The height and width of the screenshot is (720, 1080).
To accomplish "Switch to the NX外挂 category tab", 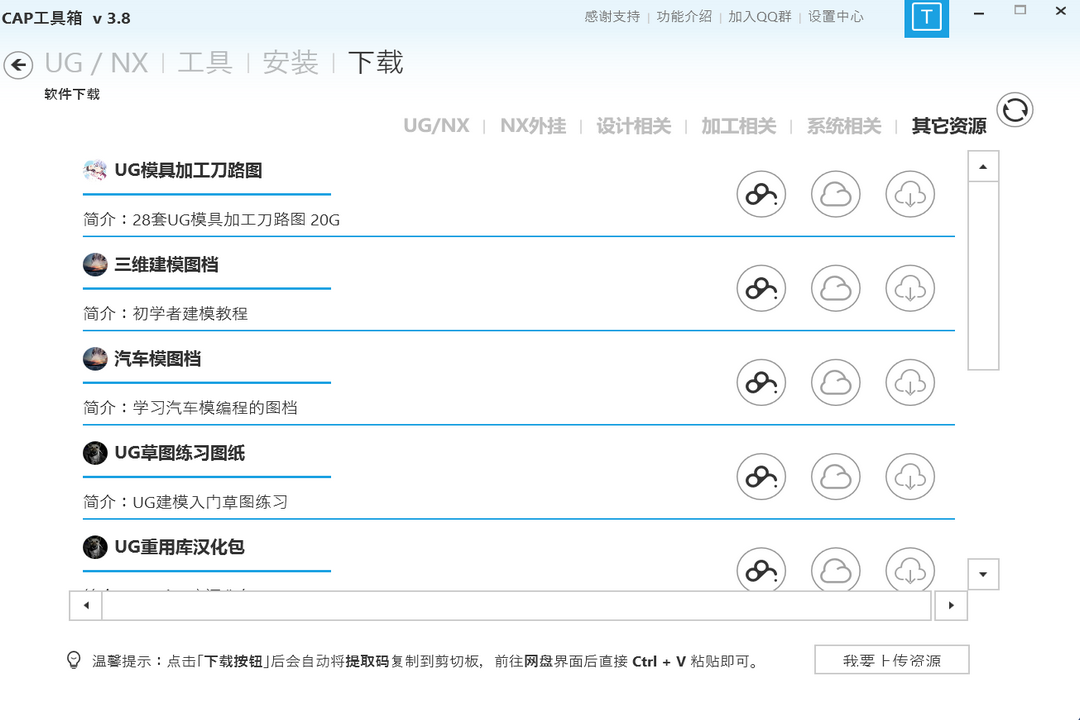I will [x=533, y=126].
